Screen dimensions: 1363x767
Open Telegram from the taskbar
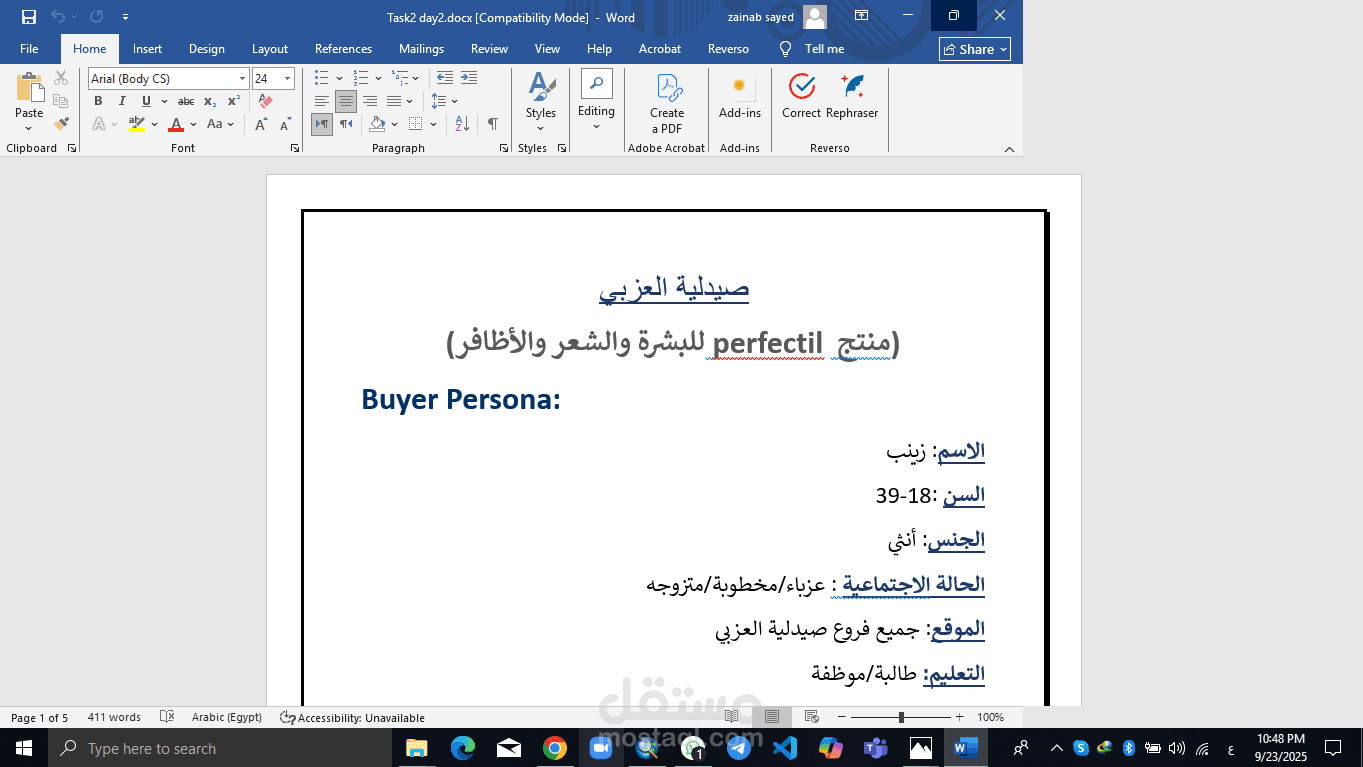739,748
